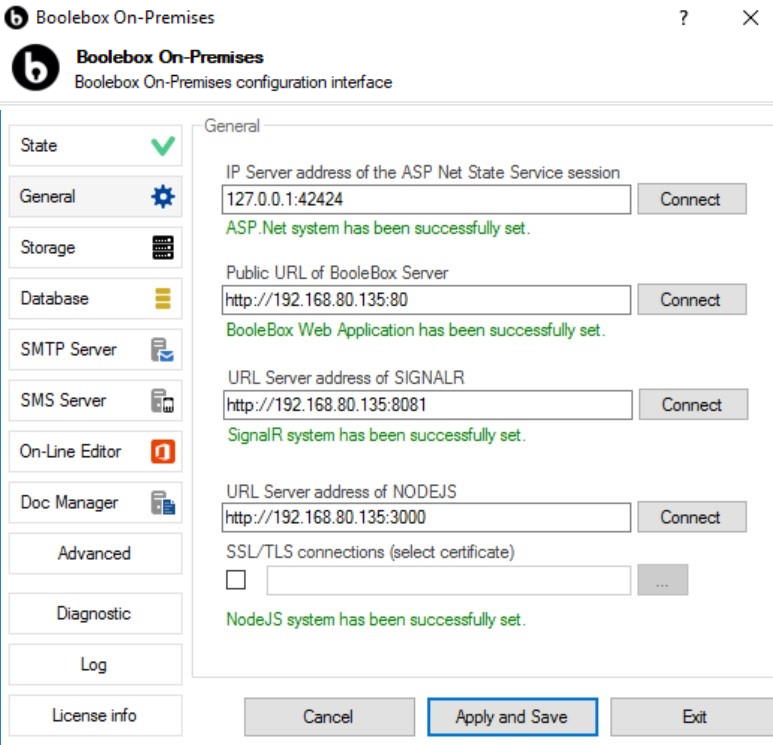773x745 pixels.
Task: Connect to ASP Net State Service address
Action: click(692, 199)
